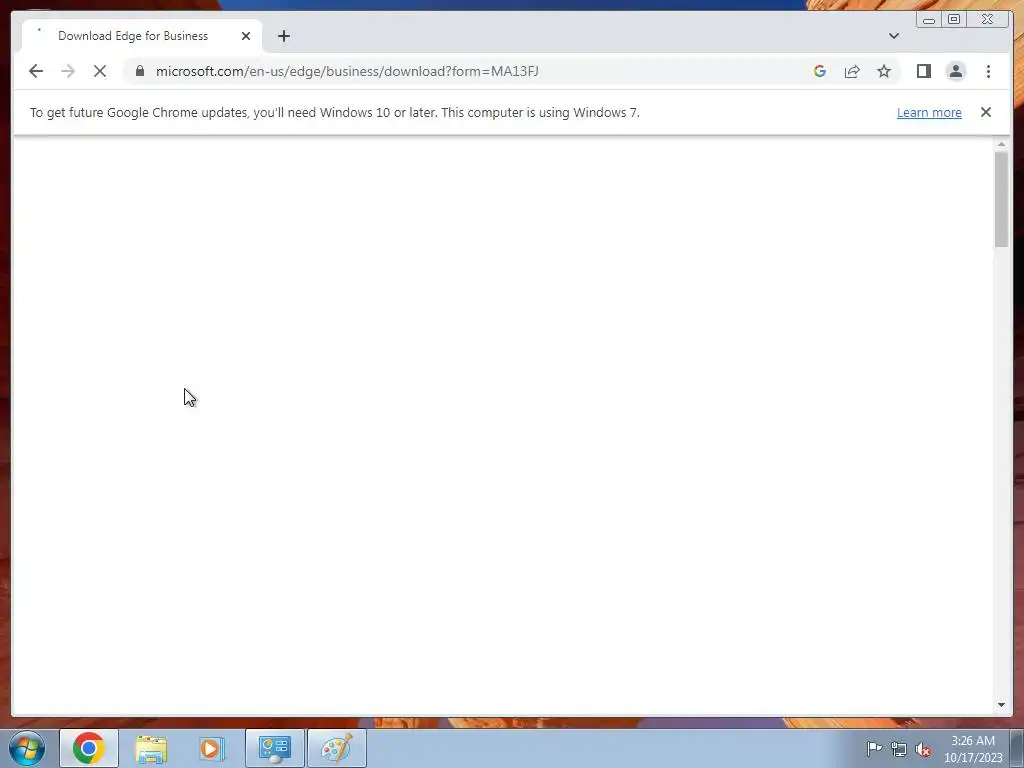This screenshot has height=768, width=1024.
Task: Click the Google icon in address bar
Action: (x=820, y=71)
